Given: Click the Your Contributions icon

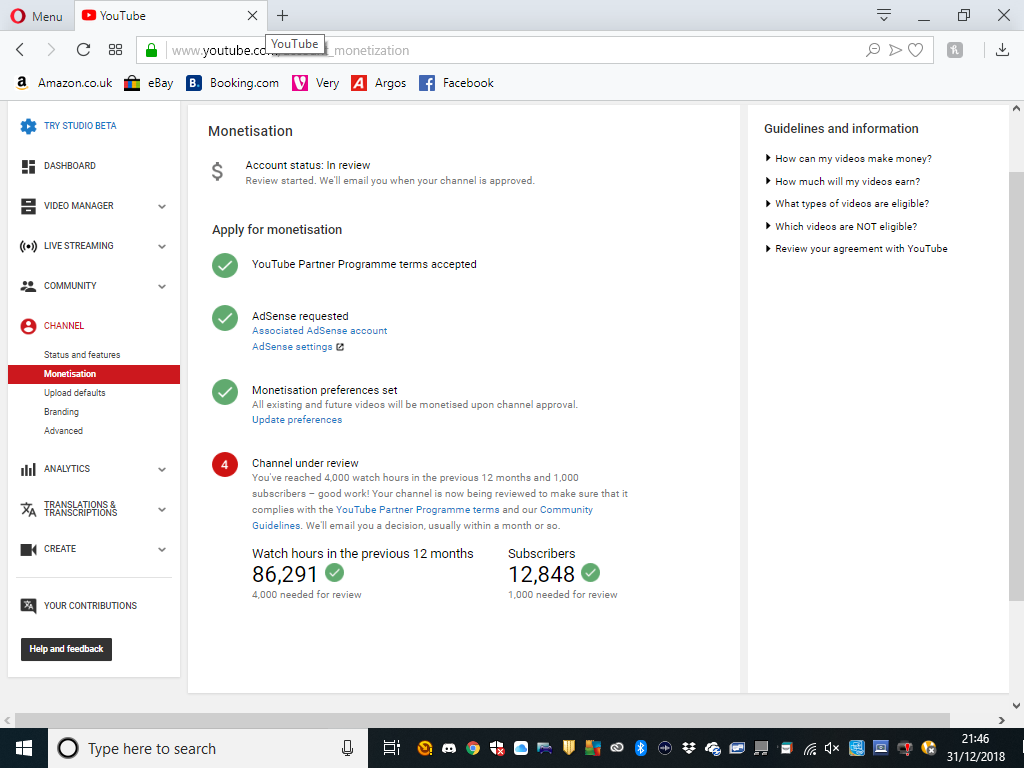Looking at the screenshot, I should (28, 606).
